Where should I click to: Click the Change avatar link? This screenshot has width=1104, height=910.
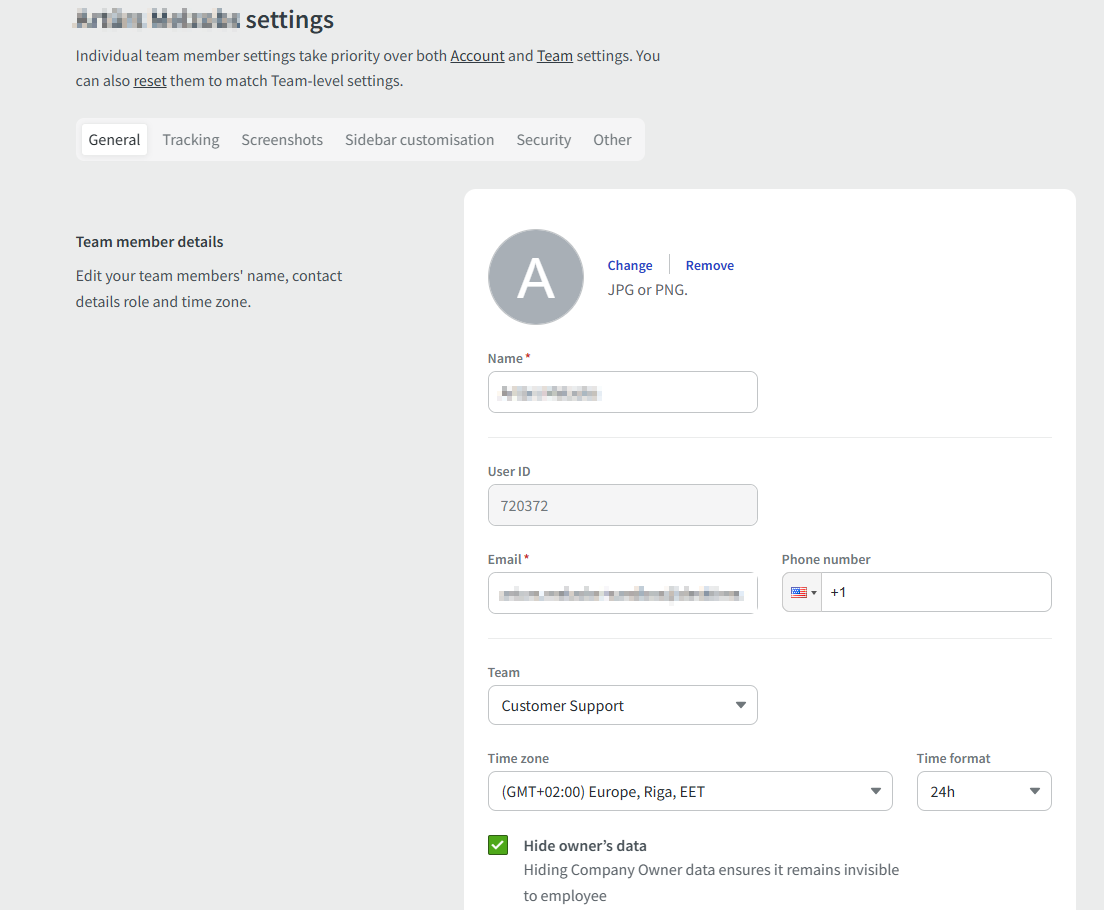click(630, 265)
